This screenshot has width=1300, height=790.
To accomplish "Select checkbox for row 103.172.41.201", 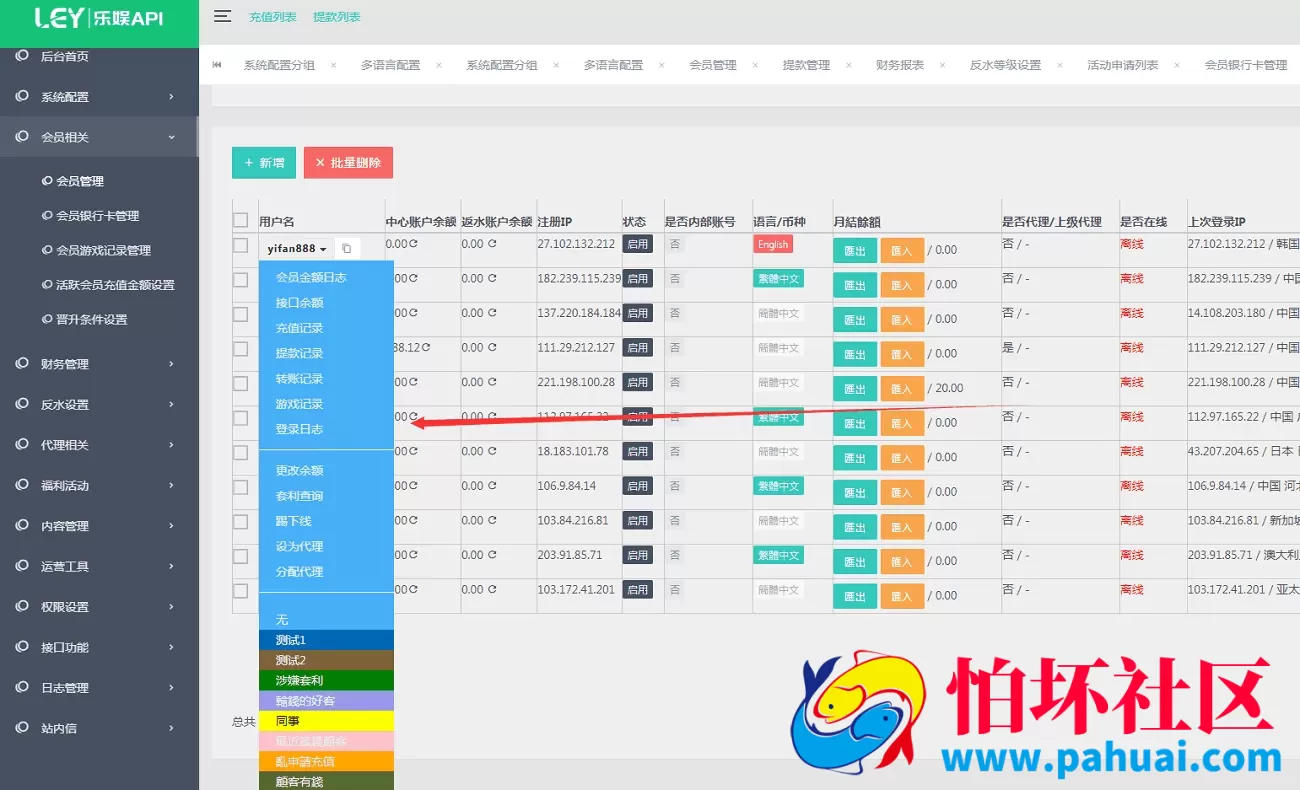I will point(240,590).
